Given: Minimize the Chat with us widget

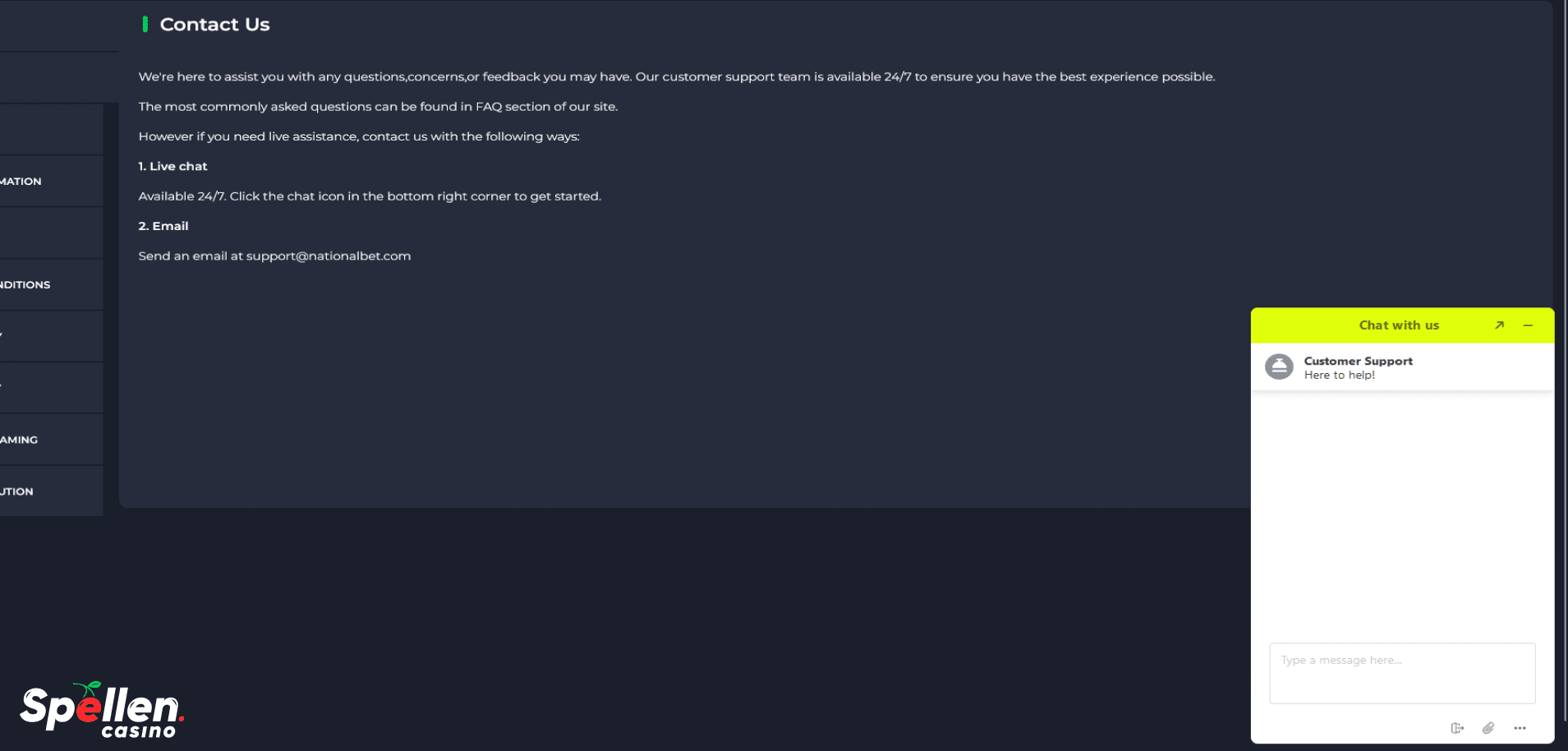Looking at the screenshot, I should [x=1528, y=325].
